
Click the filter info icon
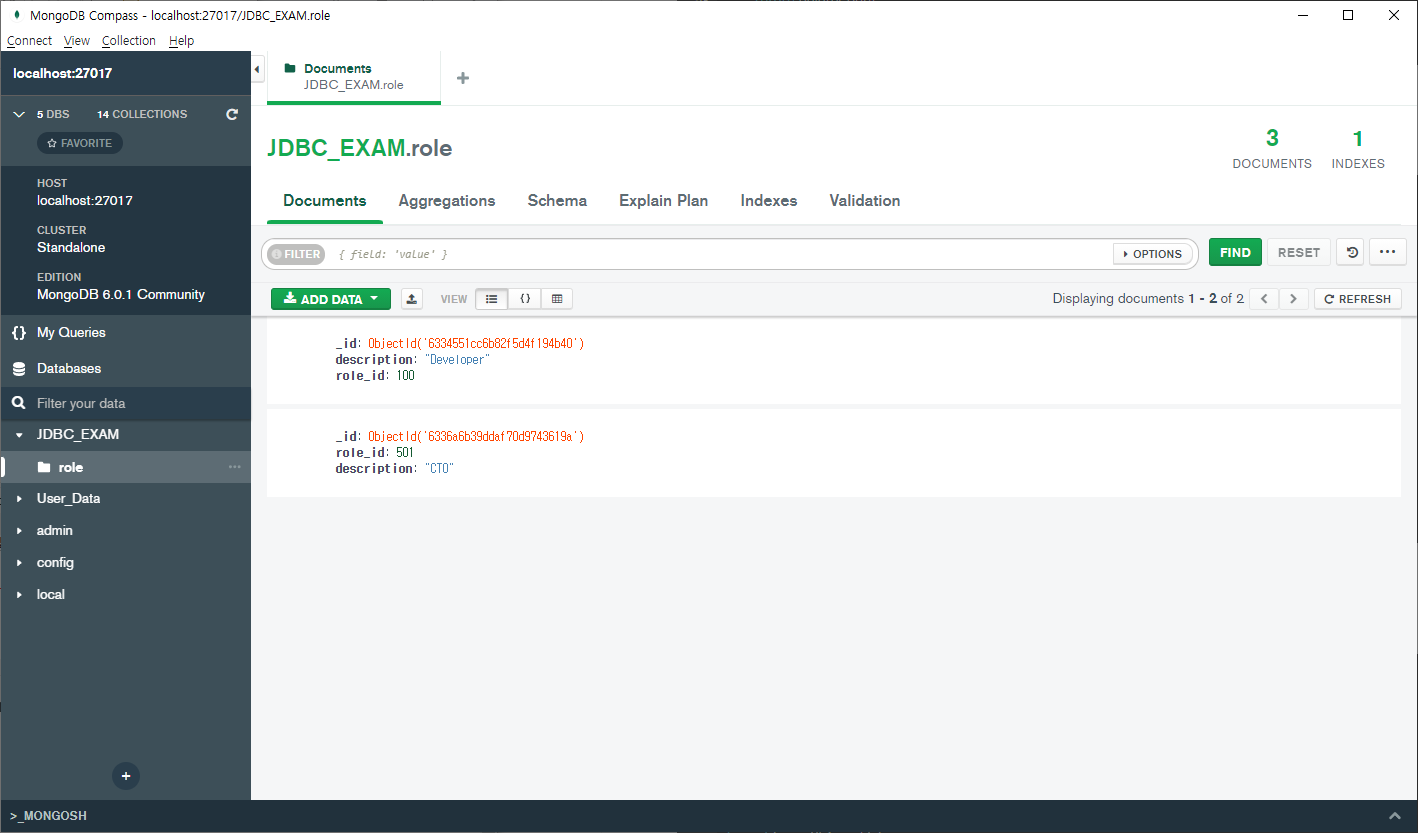coord(277,254)
